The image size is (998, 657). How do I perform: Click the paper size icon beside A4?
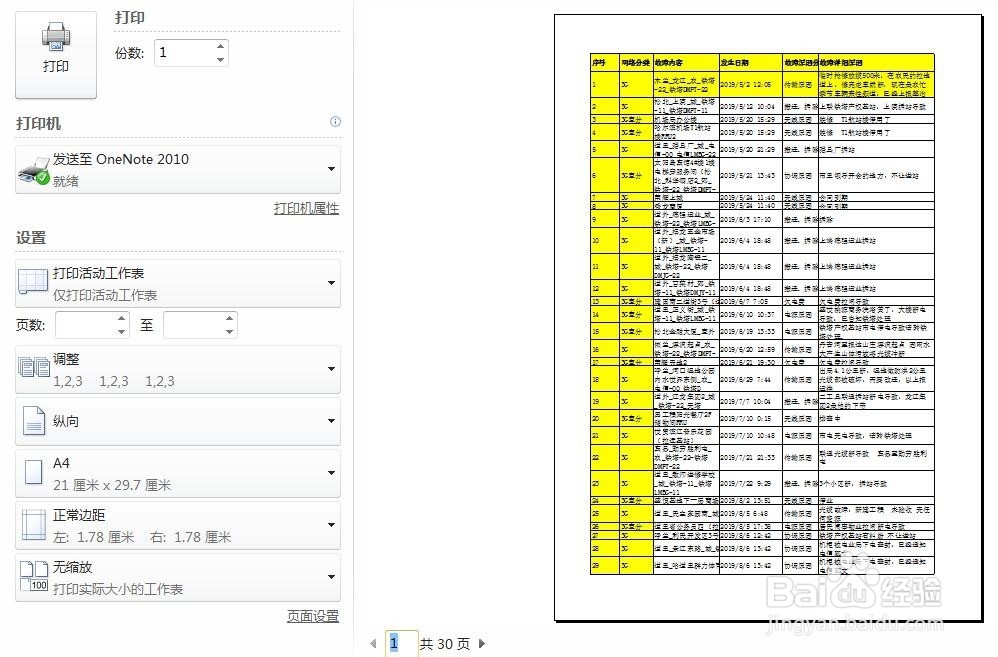[x=33, y=472]
